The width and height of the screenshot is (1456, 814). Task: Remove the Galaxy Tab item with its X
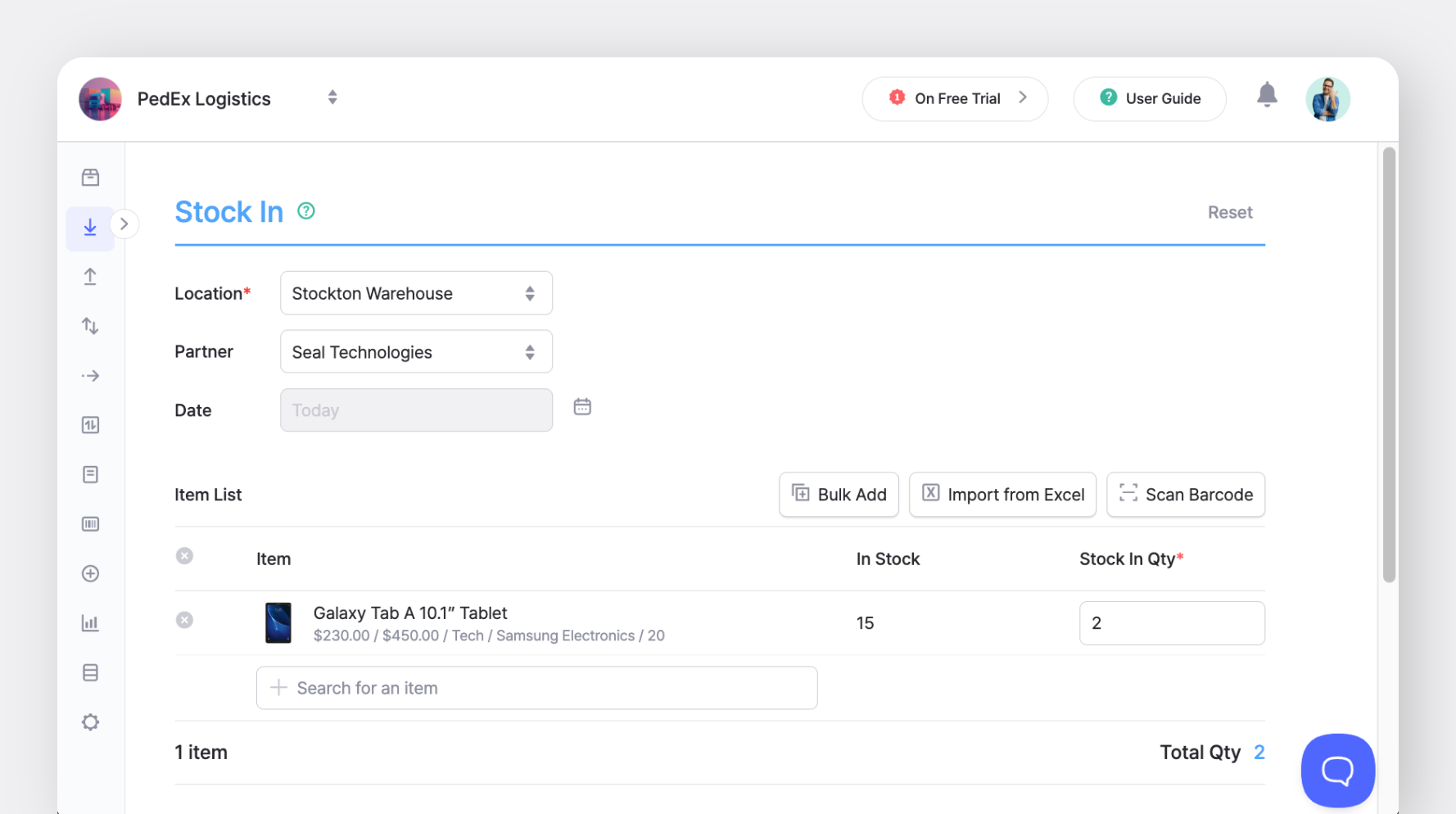click(x=184, y=620)
